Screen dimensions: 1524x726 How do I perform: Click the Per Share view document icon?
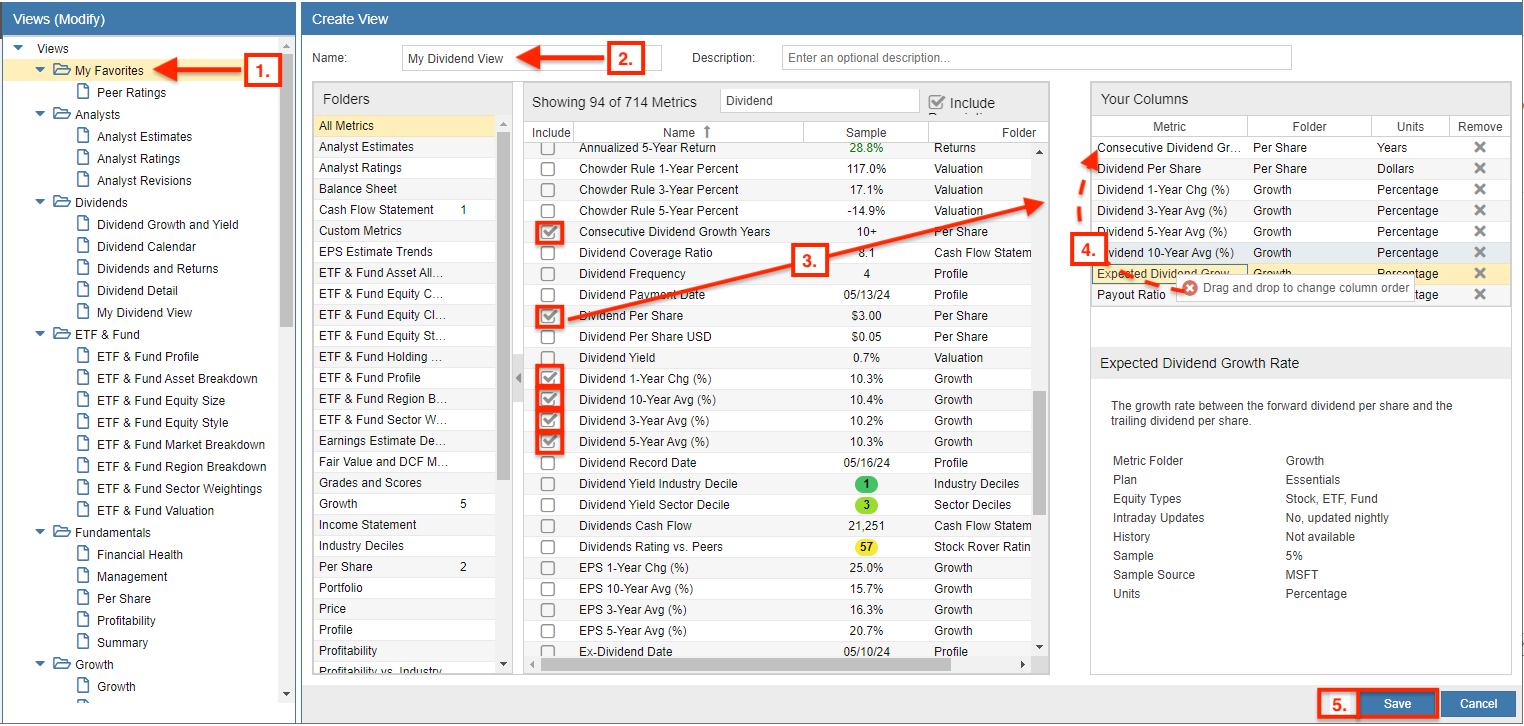[x=84, y=598]
